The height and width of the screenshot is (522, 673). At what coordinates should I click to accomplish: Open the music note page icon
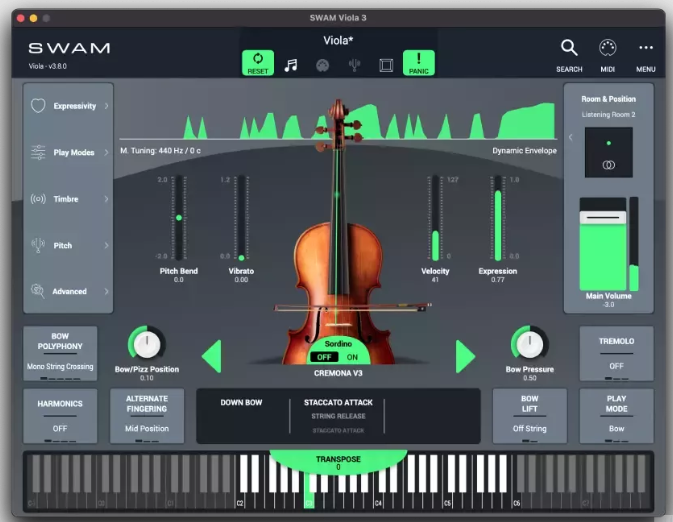(x=291, y=65)
